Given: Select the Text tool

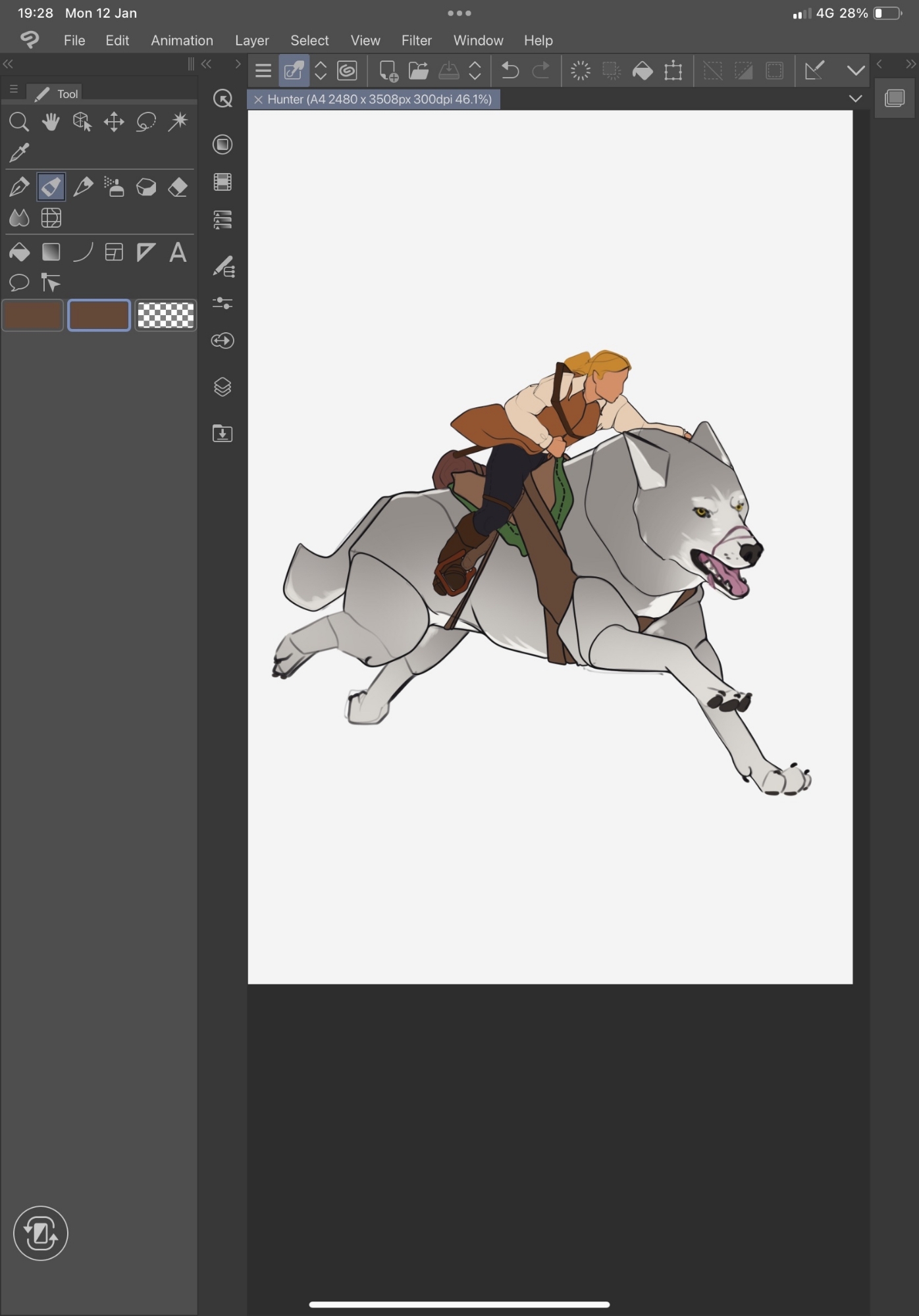Looking at the screenshot, I should tap(178, 252).
